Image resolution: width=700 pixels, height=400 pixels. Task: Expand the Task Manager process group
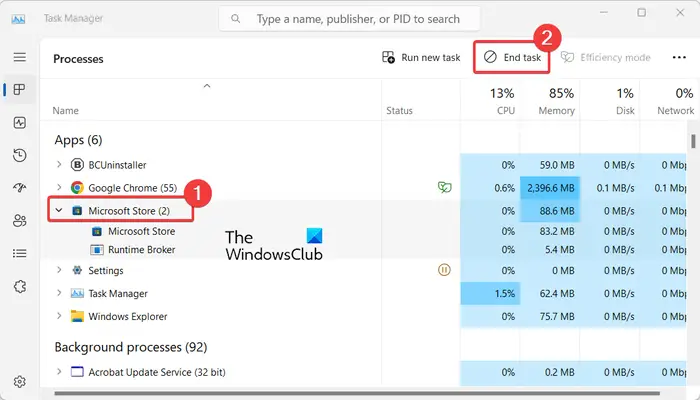(x=59, y=293)
